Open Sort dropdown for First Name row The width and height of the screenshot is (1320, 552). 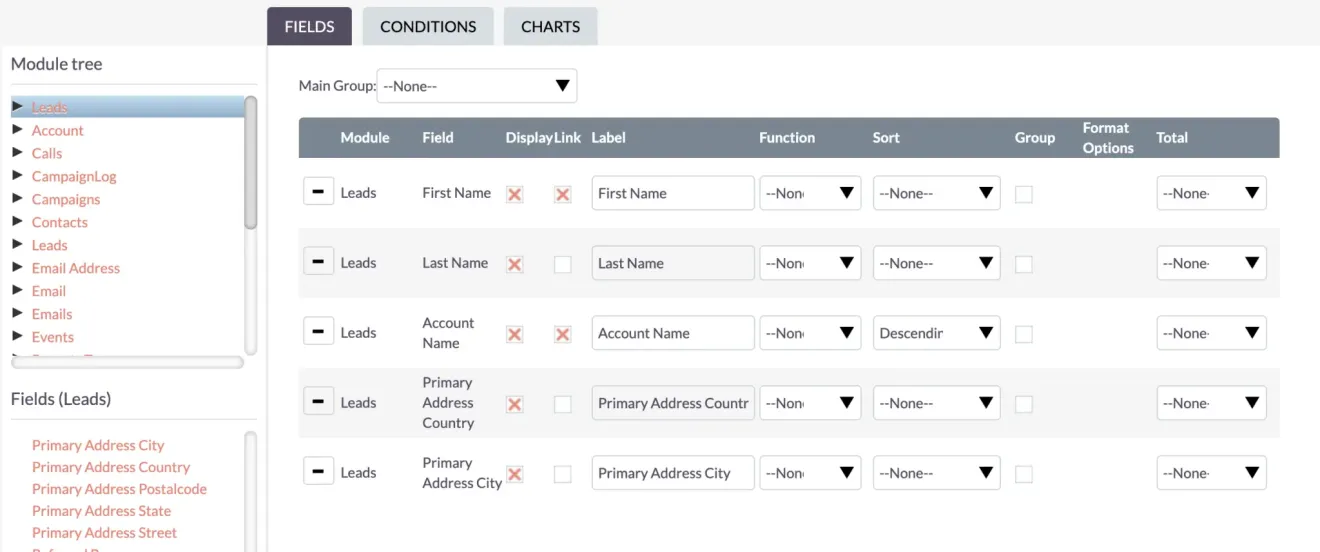tap(936, 193)
